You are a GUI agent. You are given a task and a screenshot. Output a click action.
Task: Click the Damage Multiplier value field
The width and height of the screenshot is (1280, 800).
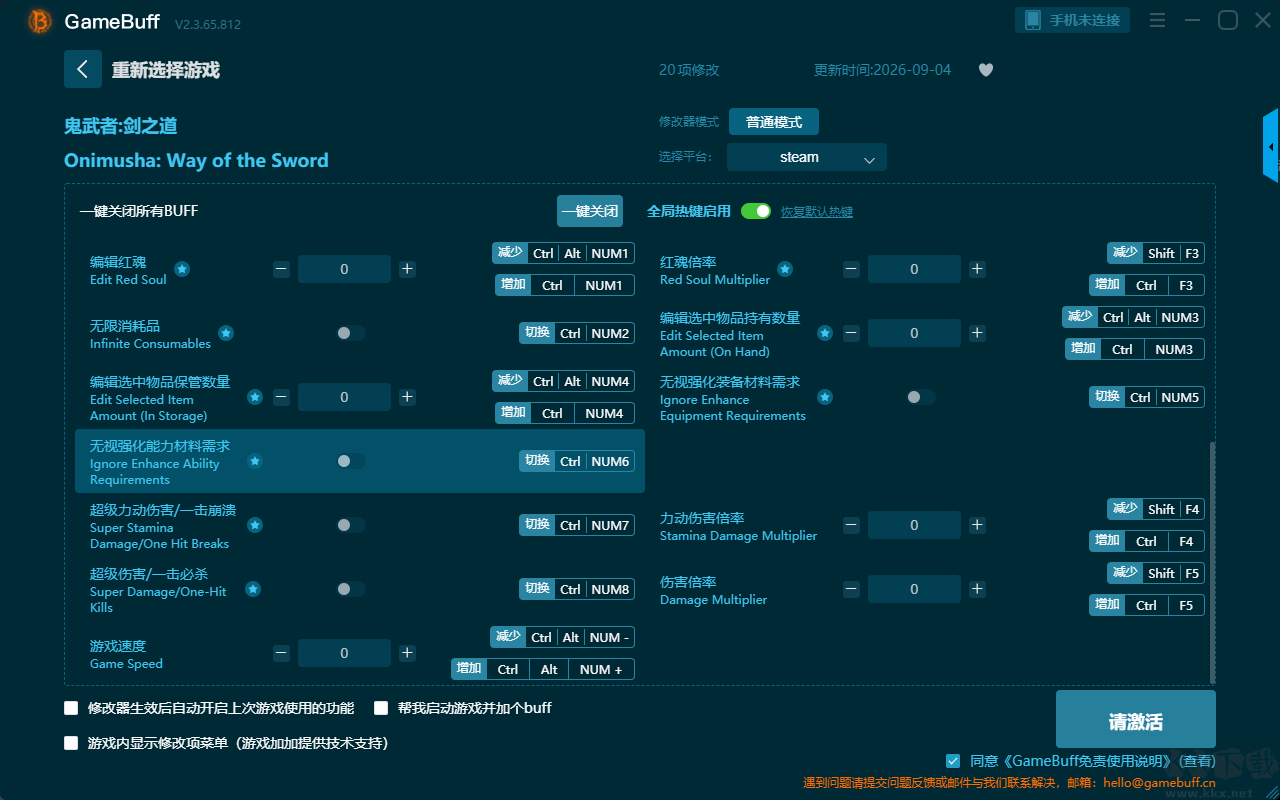coord(914,589)
